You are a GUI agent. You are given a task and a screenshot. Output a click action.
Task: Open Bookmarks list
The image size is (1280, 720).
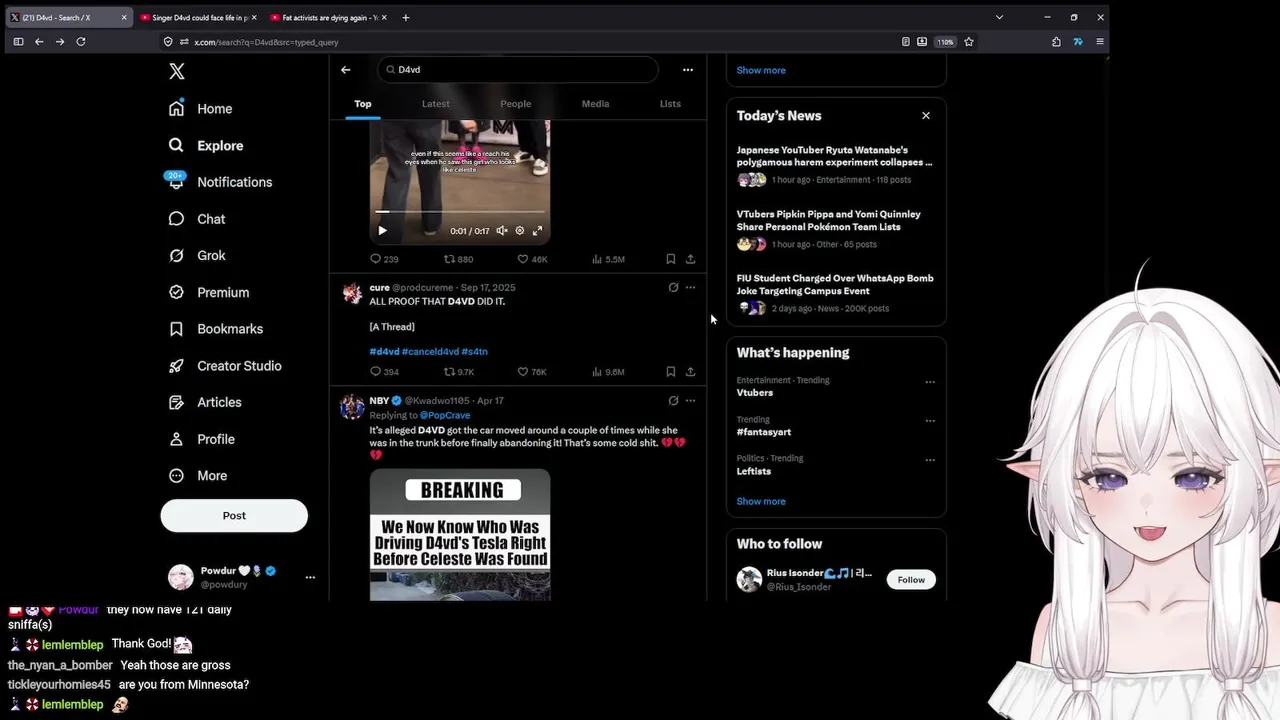[216, 329]
